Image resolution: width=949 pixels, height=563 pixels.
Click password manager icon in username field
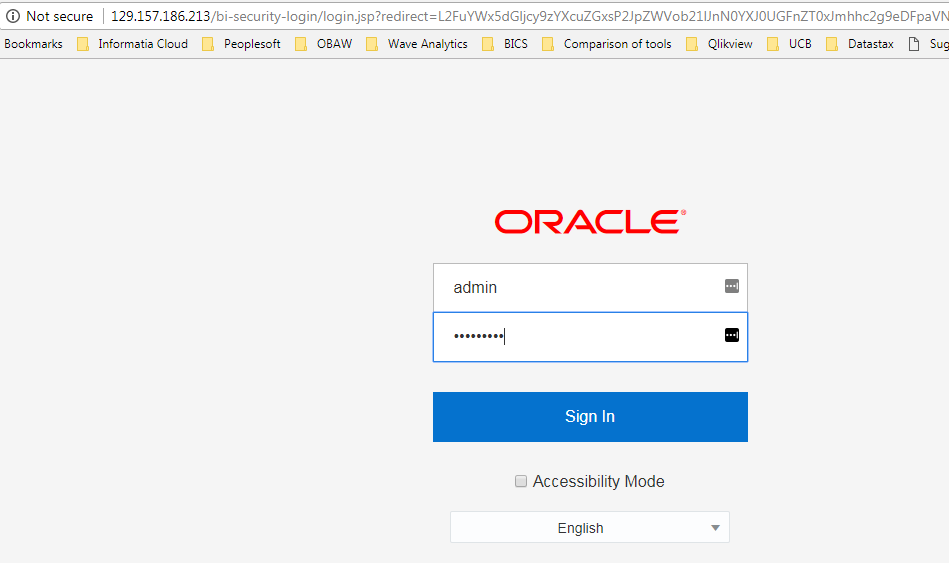pyautogui.click(x=731, y=286)
